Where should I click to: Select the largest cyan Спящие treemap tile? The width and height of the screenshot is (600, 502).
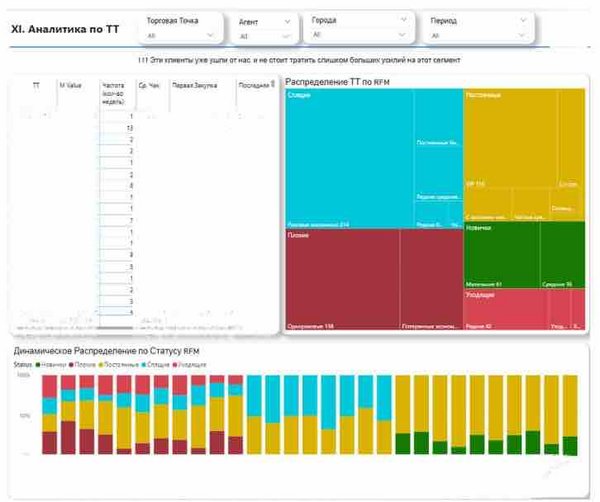(x=349, y=158)
